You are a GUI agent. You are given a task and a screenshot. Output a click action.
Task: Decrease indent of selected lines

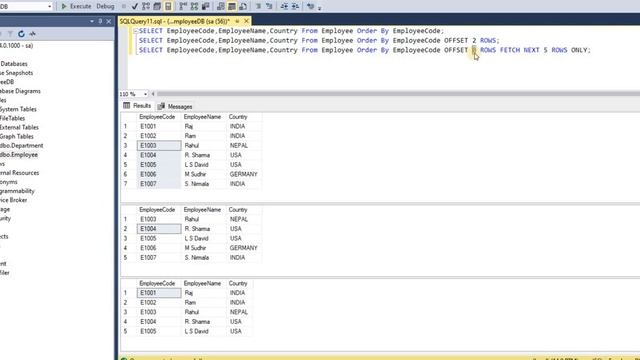tap(284, 7)
